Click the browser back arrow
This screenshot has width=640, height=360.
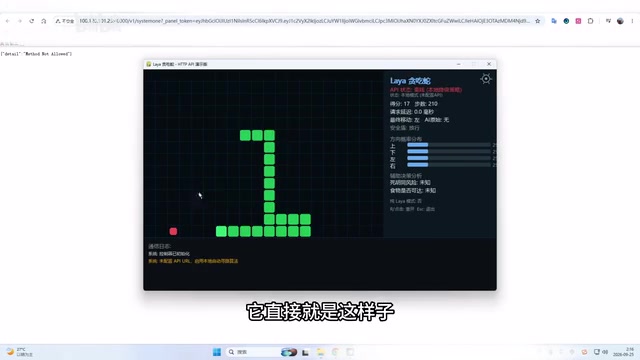point(8,21)
